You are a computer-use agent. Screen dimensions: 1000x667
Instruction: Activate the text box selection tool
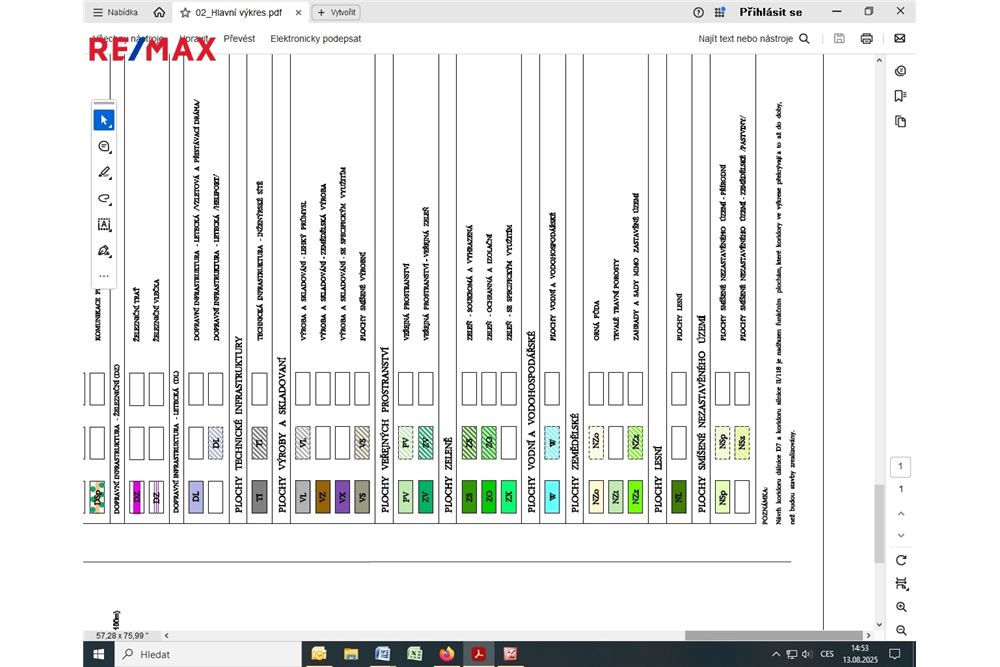104,224
